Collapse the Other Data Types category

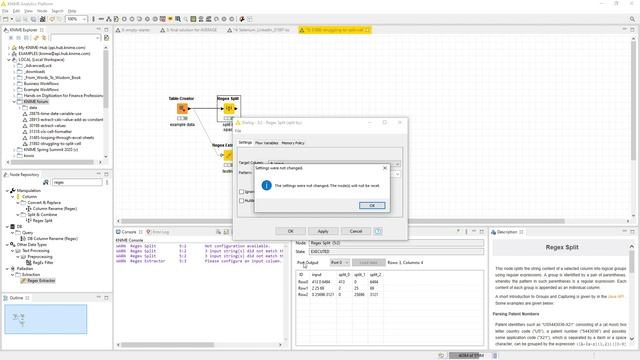coord(7,244)
